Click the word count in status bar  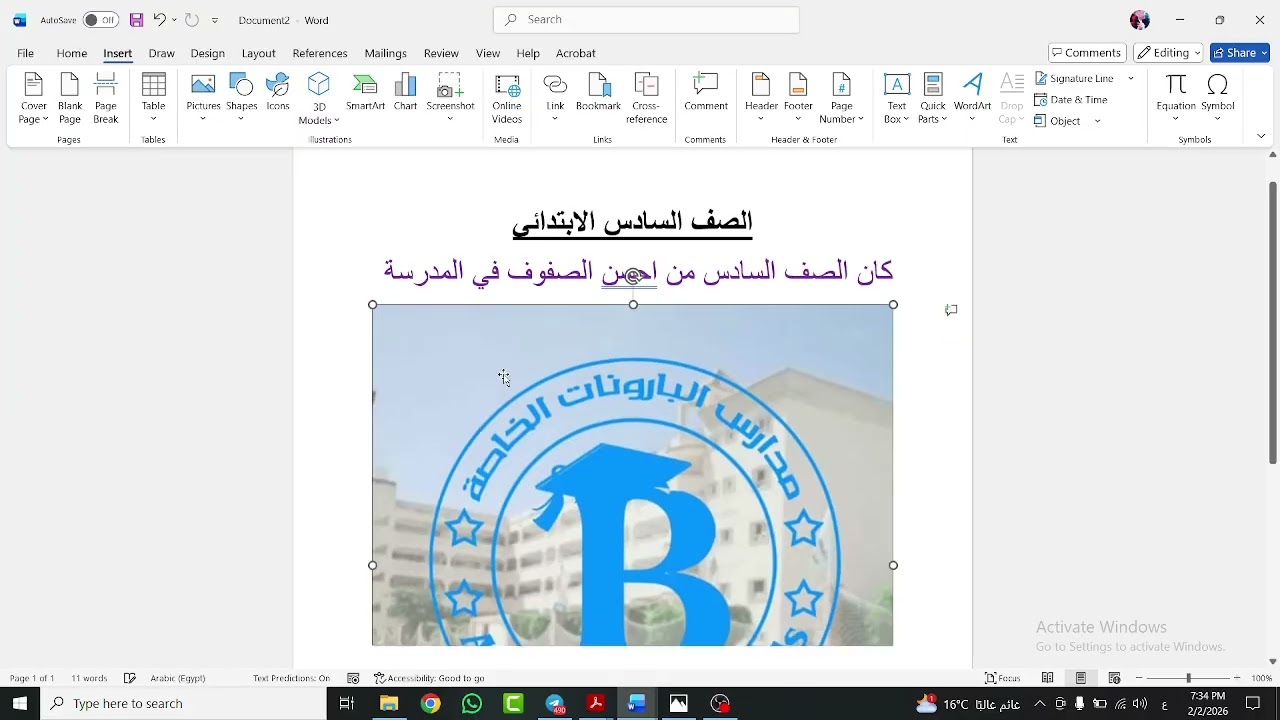click(89, 678)
